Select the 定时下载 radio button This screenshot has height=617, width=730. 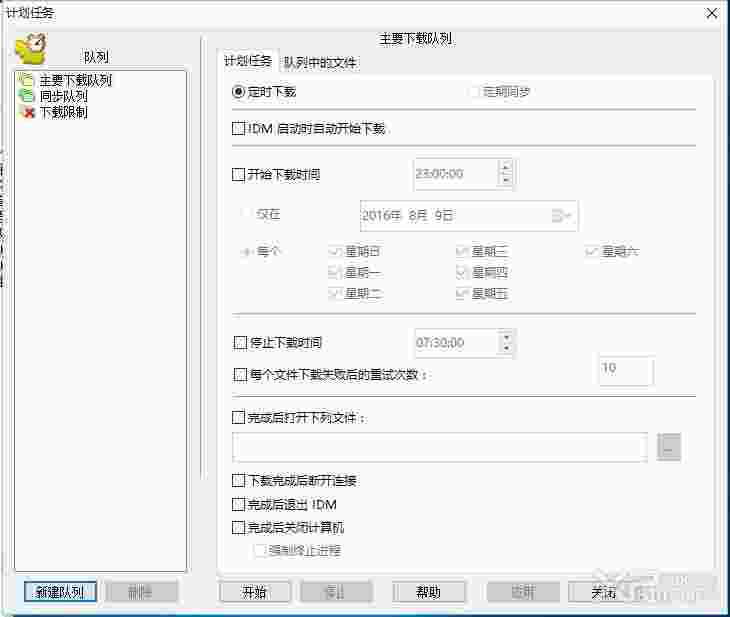coord(238,92)
